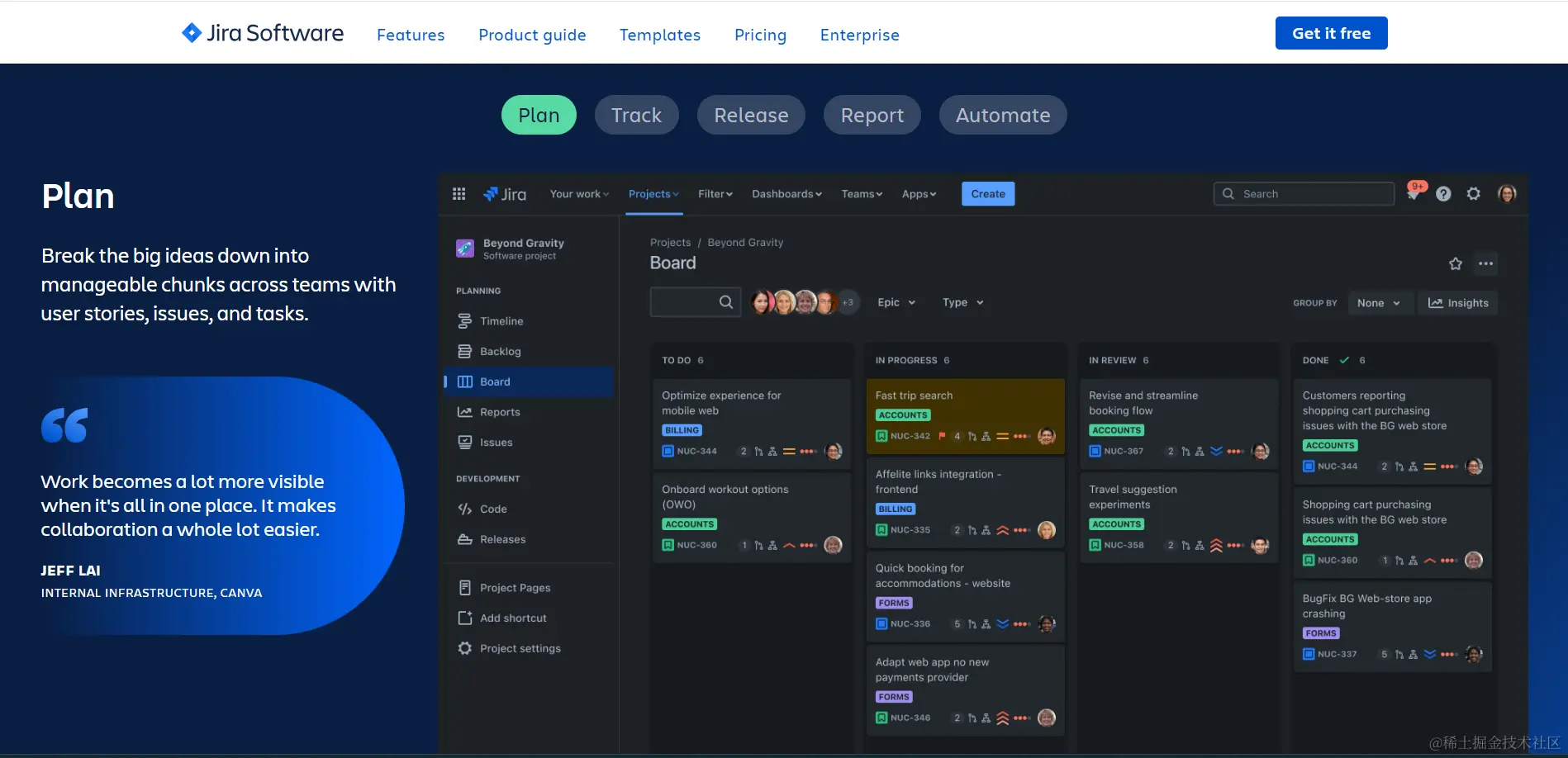Viewport: 1568px width, 758px height.
Task: Open the user profile avatar
Action: pyautogui.click(x=1507, y=194)
